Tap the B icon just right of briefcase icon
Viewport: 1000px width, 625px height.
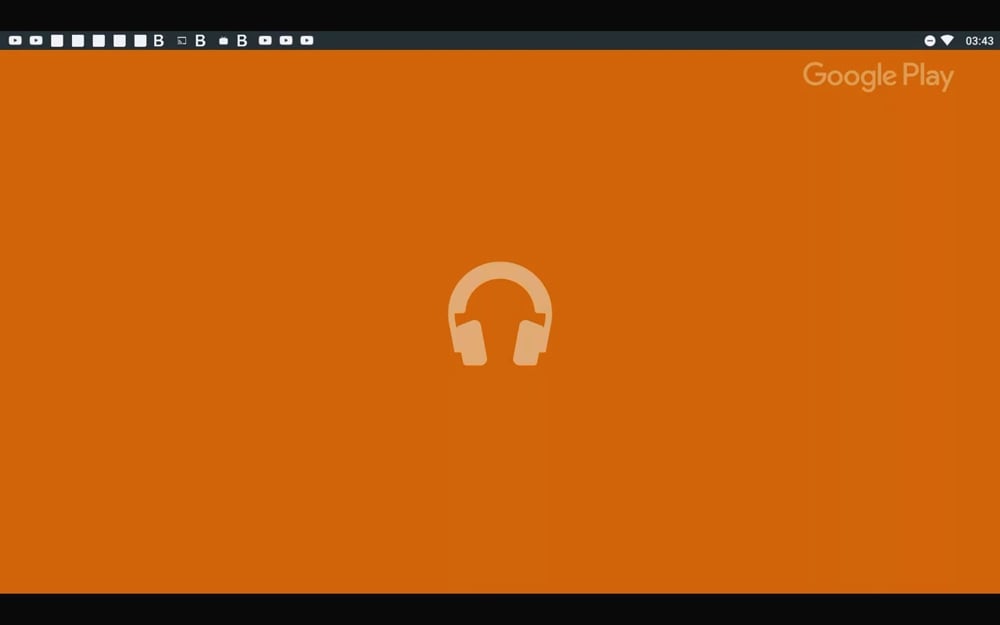[242, 41]
